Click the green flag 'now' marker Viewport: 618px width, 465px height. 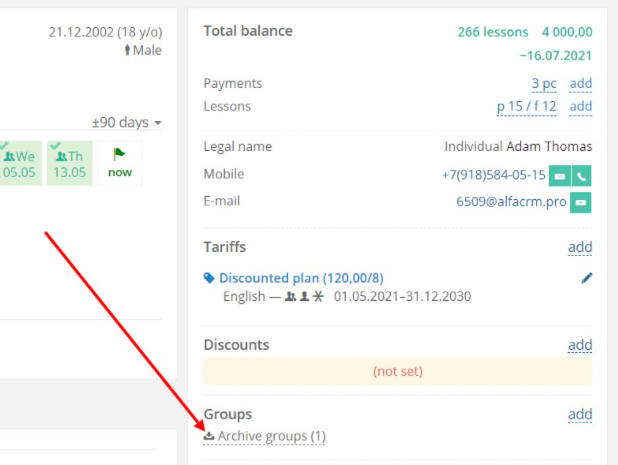point(119,163)
